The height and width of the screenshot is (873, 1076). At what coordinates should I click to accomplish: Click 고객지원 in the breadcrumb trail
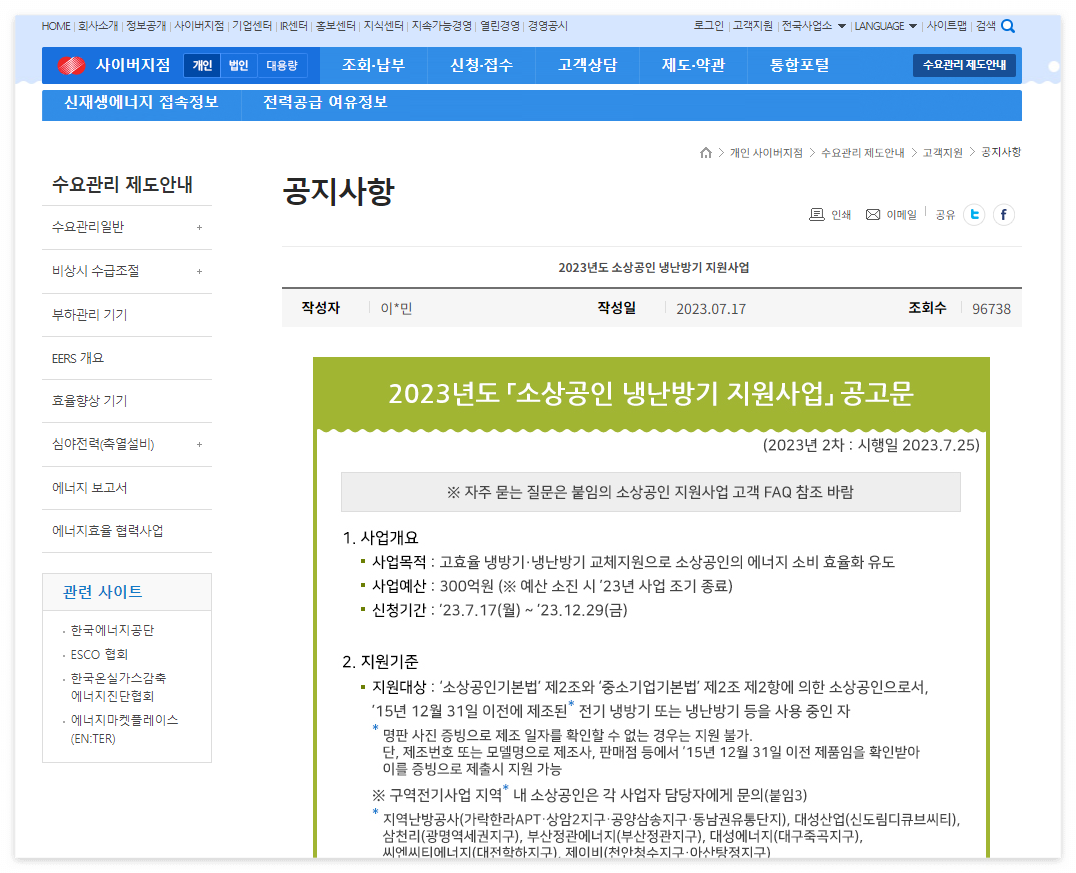click(943, 152)
